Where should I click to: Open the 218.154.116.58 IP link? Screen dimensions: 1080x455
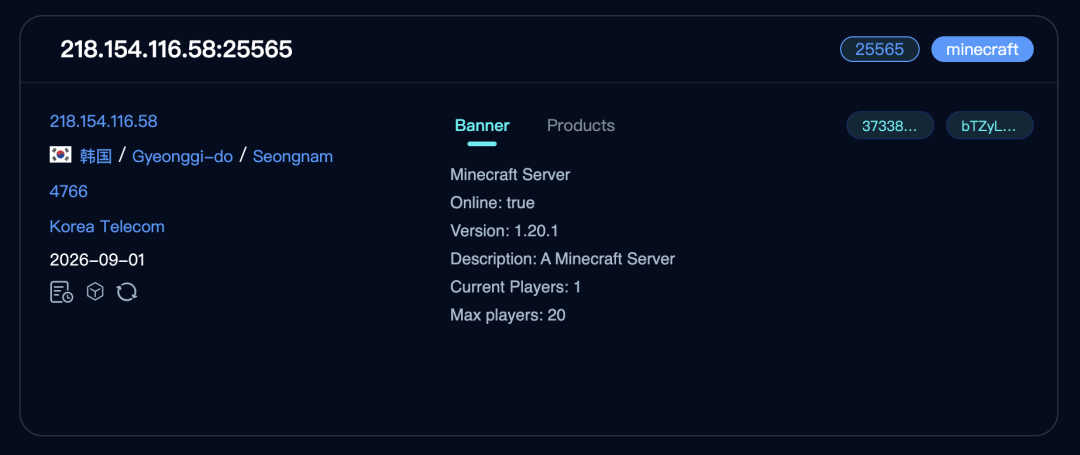coord(103,121)
